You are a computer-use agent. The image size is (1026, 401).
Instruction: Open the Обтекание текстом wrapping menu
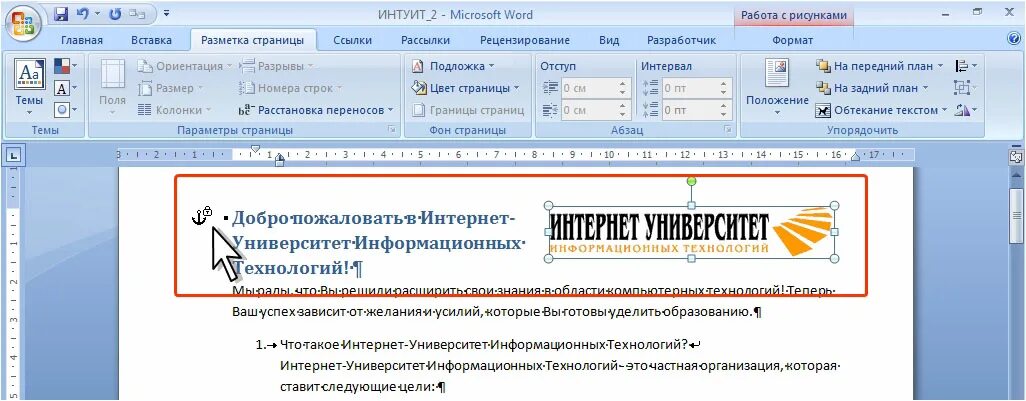pyautogui.click(x=881, y=110)
